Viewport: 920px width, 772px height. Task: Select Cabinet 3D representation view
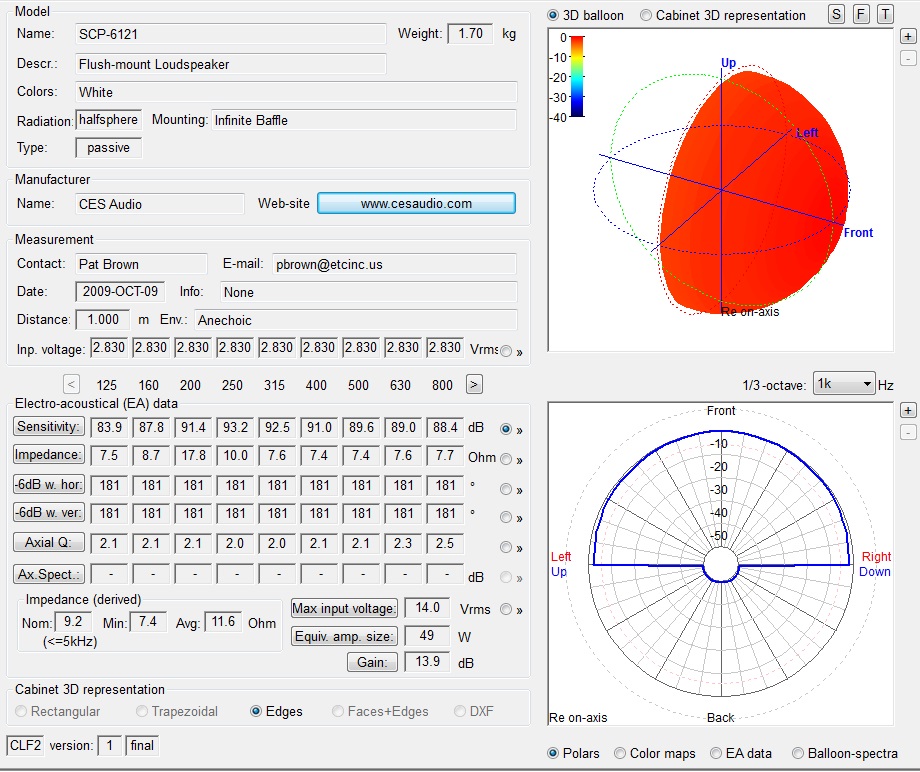pyautogui.click(x=646, y=15)
